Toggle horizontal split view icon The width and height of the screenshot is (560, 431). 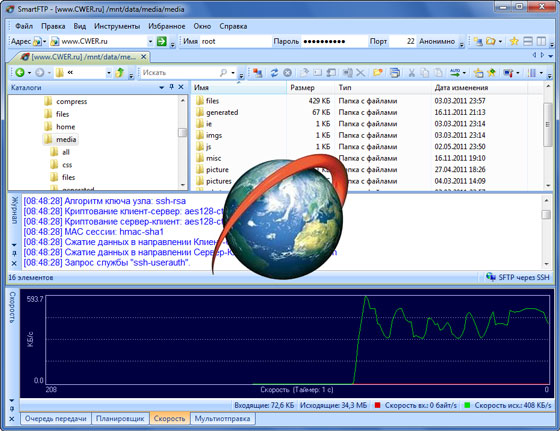(528, 41)
